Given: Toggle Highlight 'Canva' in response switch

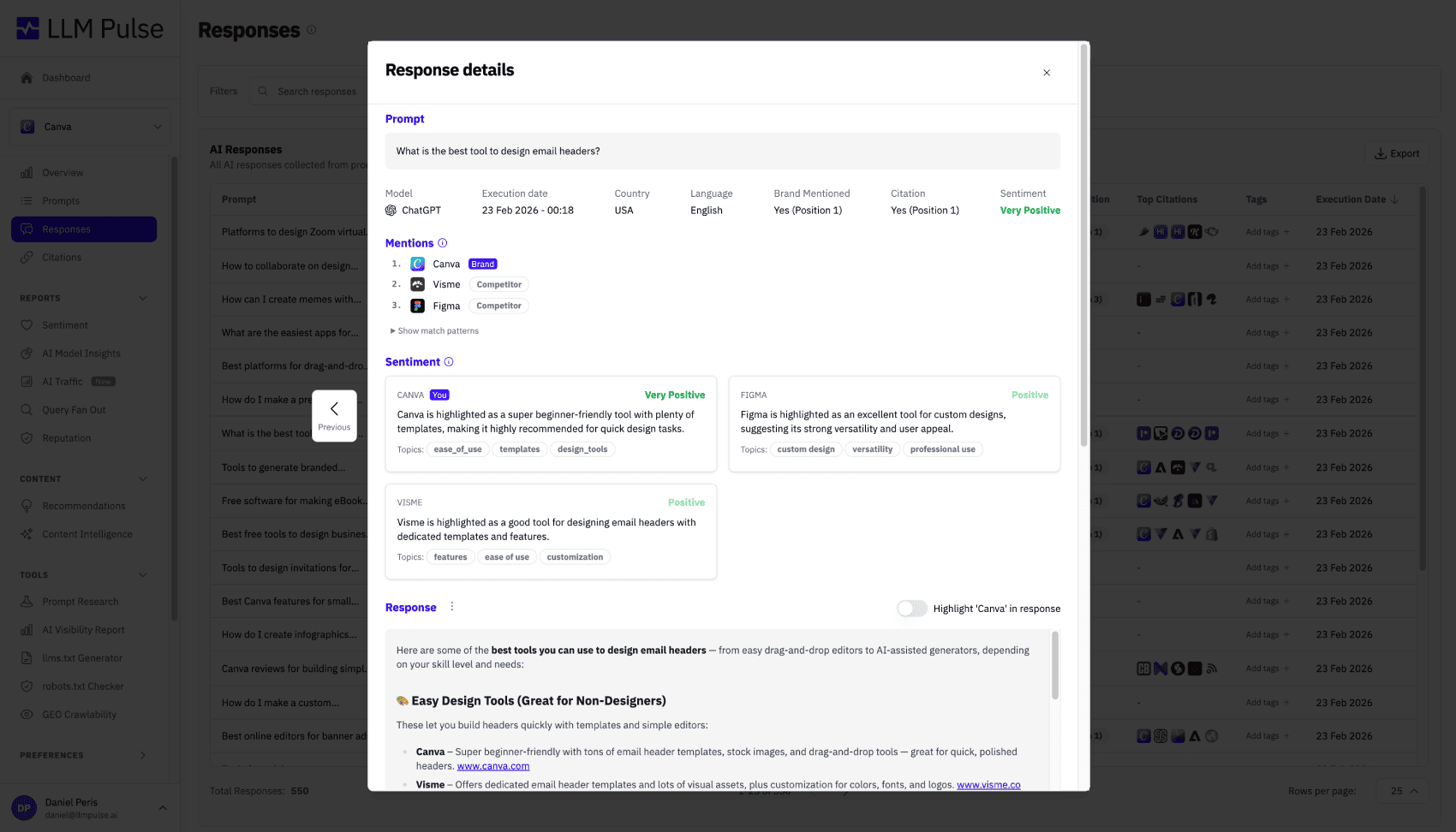Looking at the screenshot, I should tap(912, 609).
